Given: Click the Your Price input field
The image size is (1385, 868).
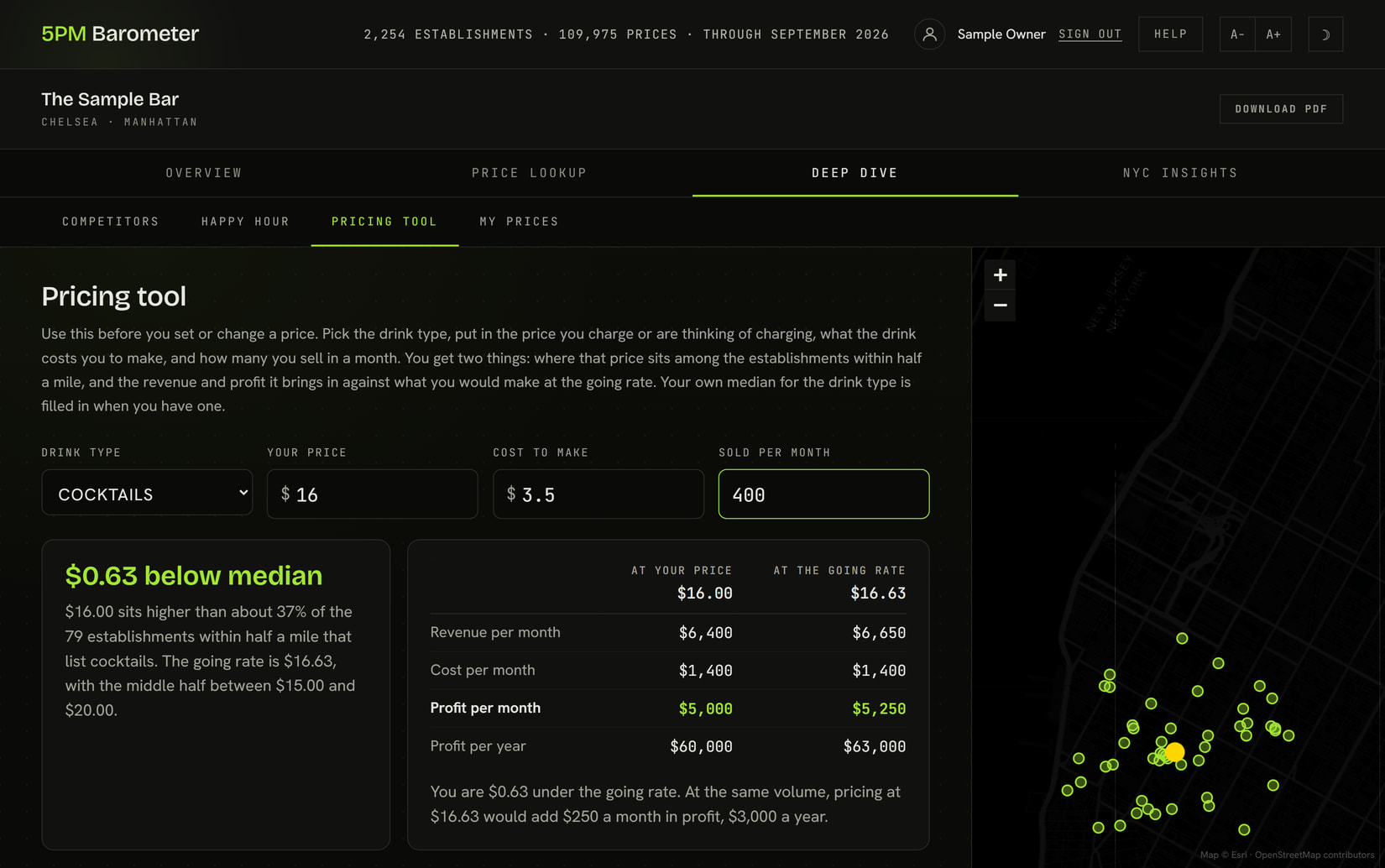Looking at the screenshot, I should click(x=373, y=494).
